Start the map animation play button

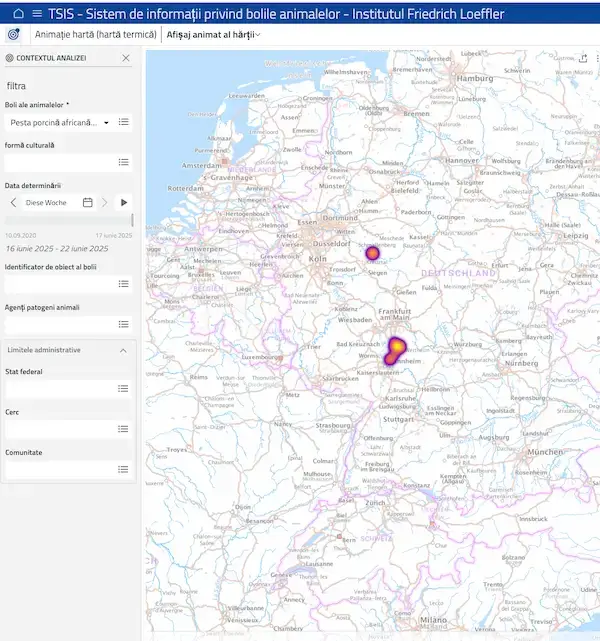click(x=124, y=202)
